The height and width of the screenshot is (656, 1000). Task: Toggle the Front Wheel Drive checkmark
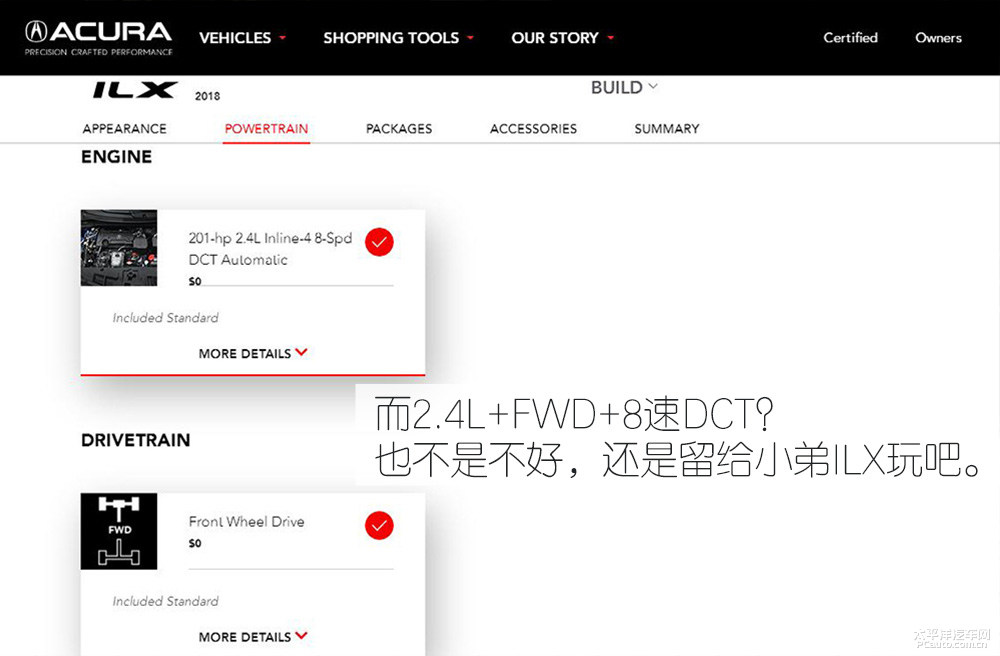coord(379,525)
